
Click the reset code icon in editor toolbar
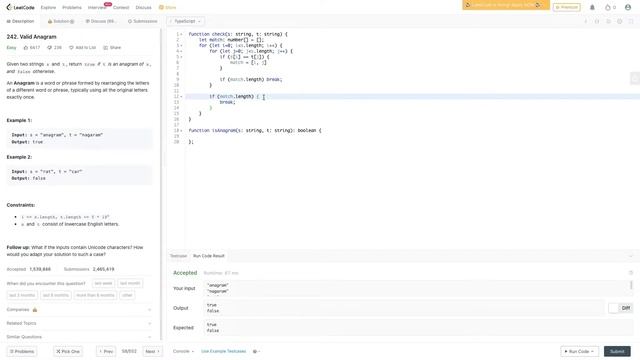(x=608, y=21)
